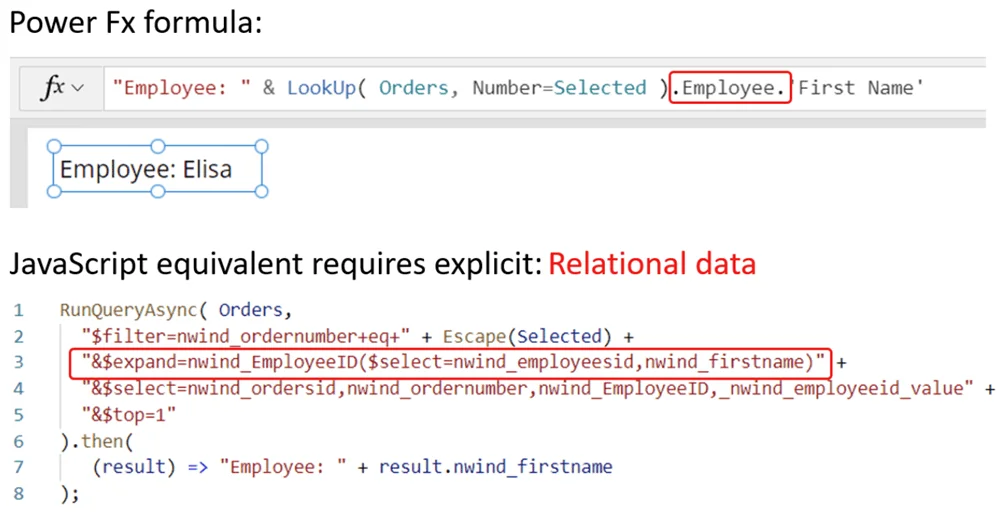Viewport: 999px width, 524px height.
Task: Click the label's bottom-left resize handle
Action: [54, 192]
